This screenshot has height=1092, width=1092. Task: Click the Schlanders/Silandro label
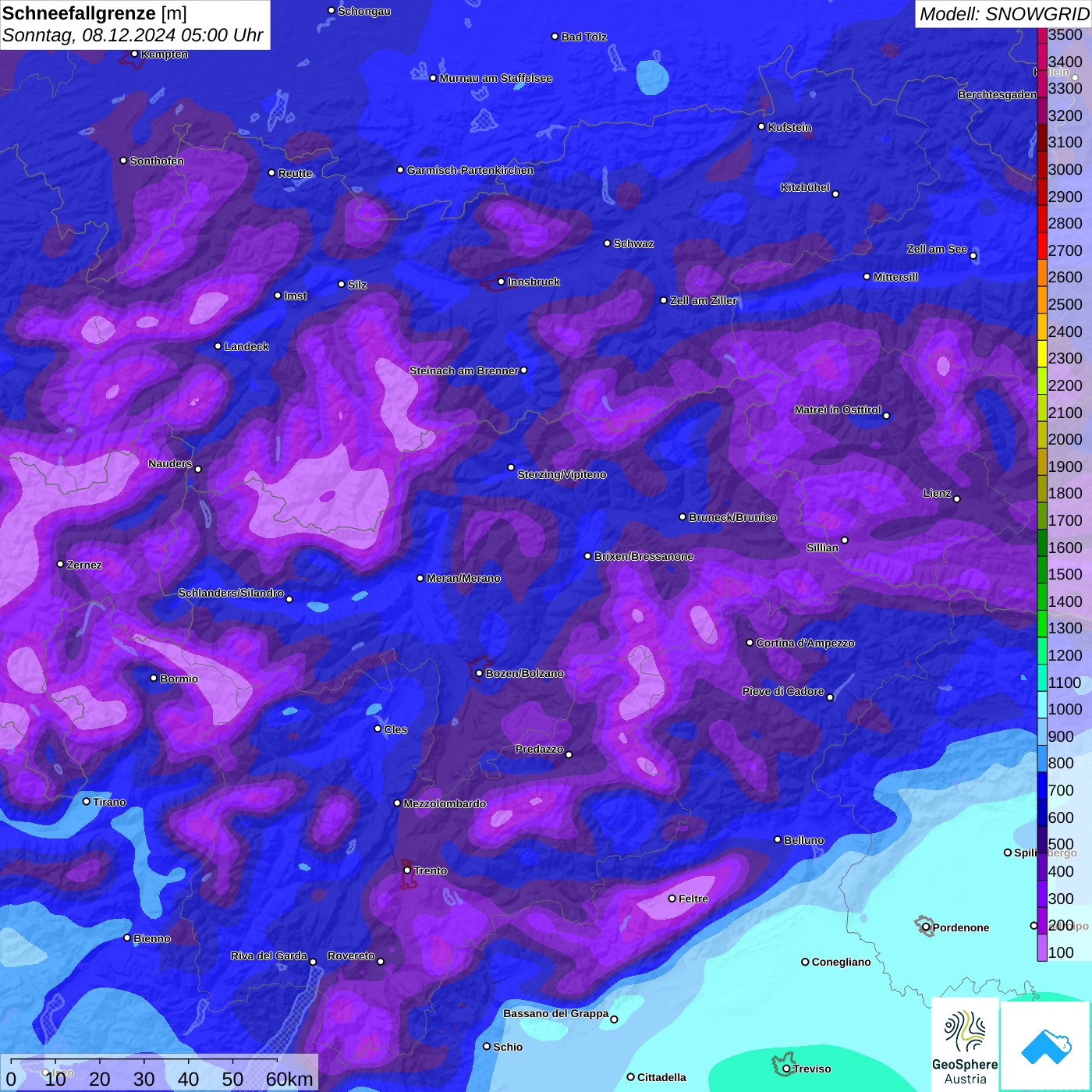click(231, 593)
